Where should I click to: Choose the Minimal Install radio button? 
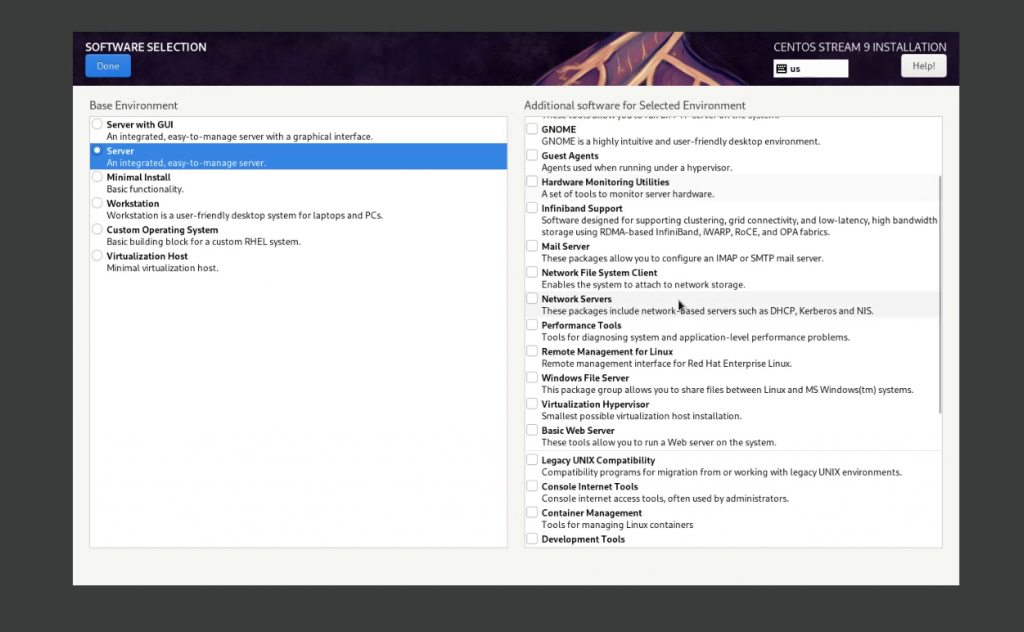click(97, 176)
